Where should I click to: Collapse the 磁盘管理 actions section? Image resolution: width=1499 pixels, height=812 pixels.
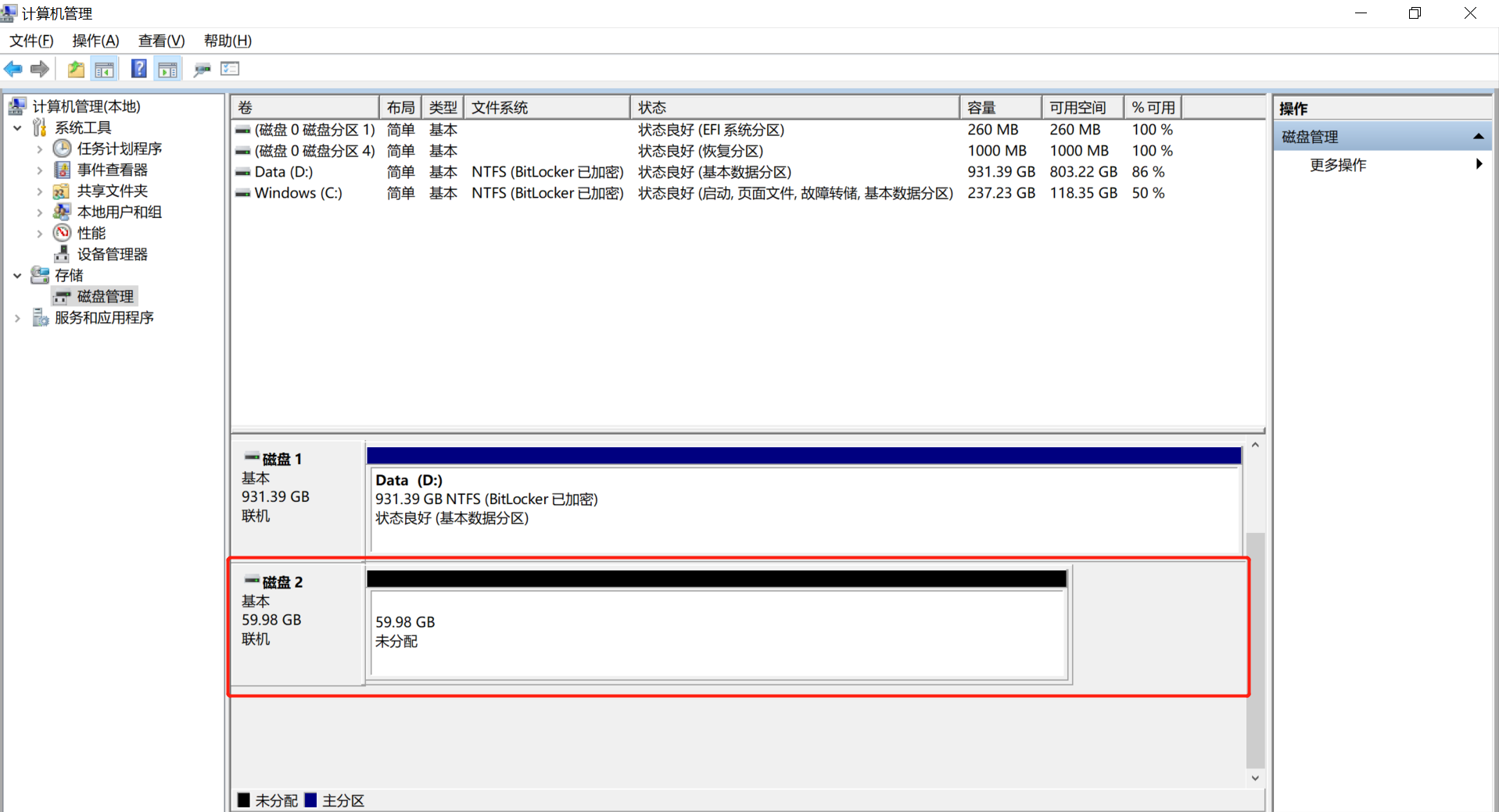pyautogui.click(x=1478, y=137)
